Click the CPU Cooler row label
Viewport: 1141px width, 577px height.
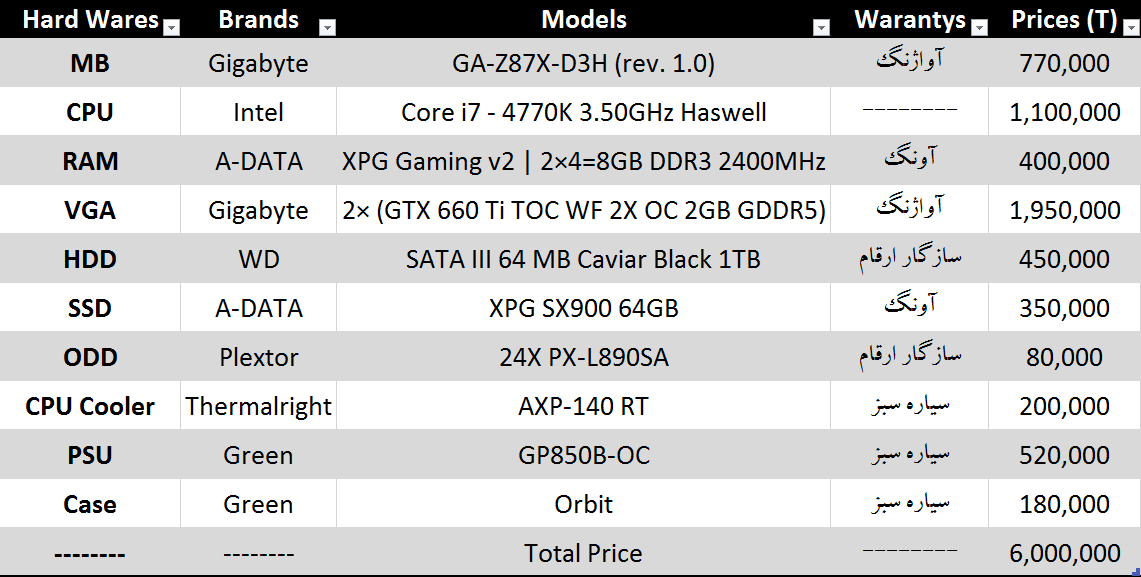[x=90, y=407]
